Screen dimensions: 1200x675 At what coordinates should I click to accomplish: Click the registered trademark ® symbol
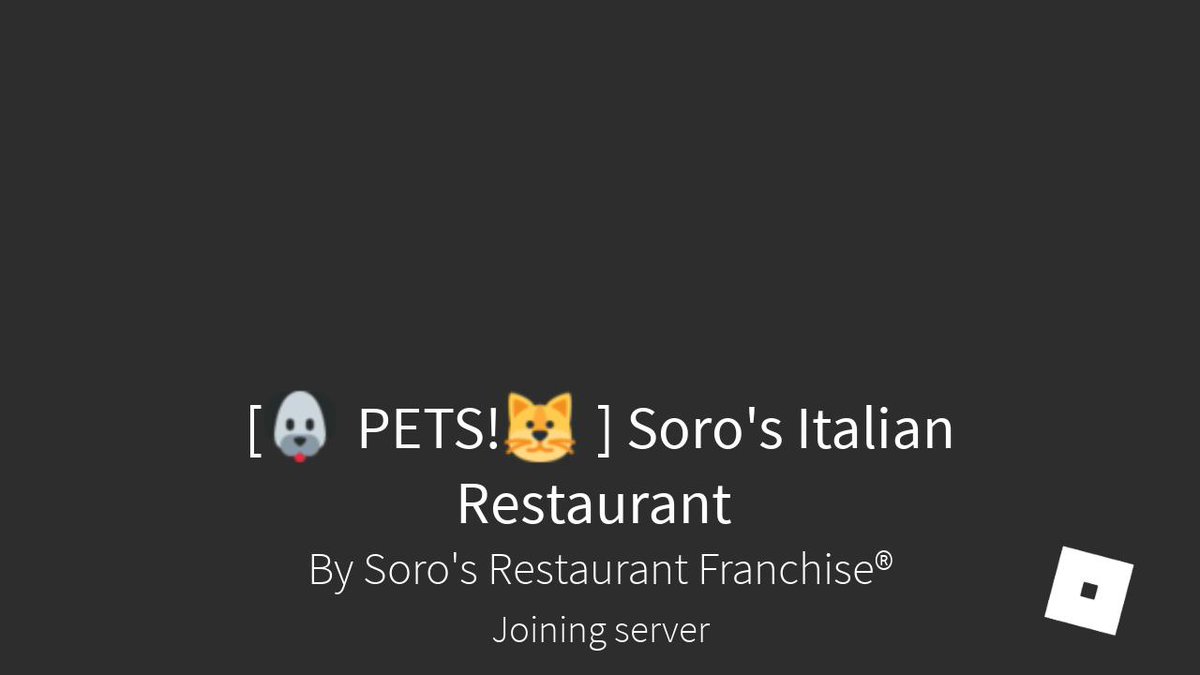(883, 562)
